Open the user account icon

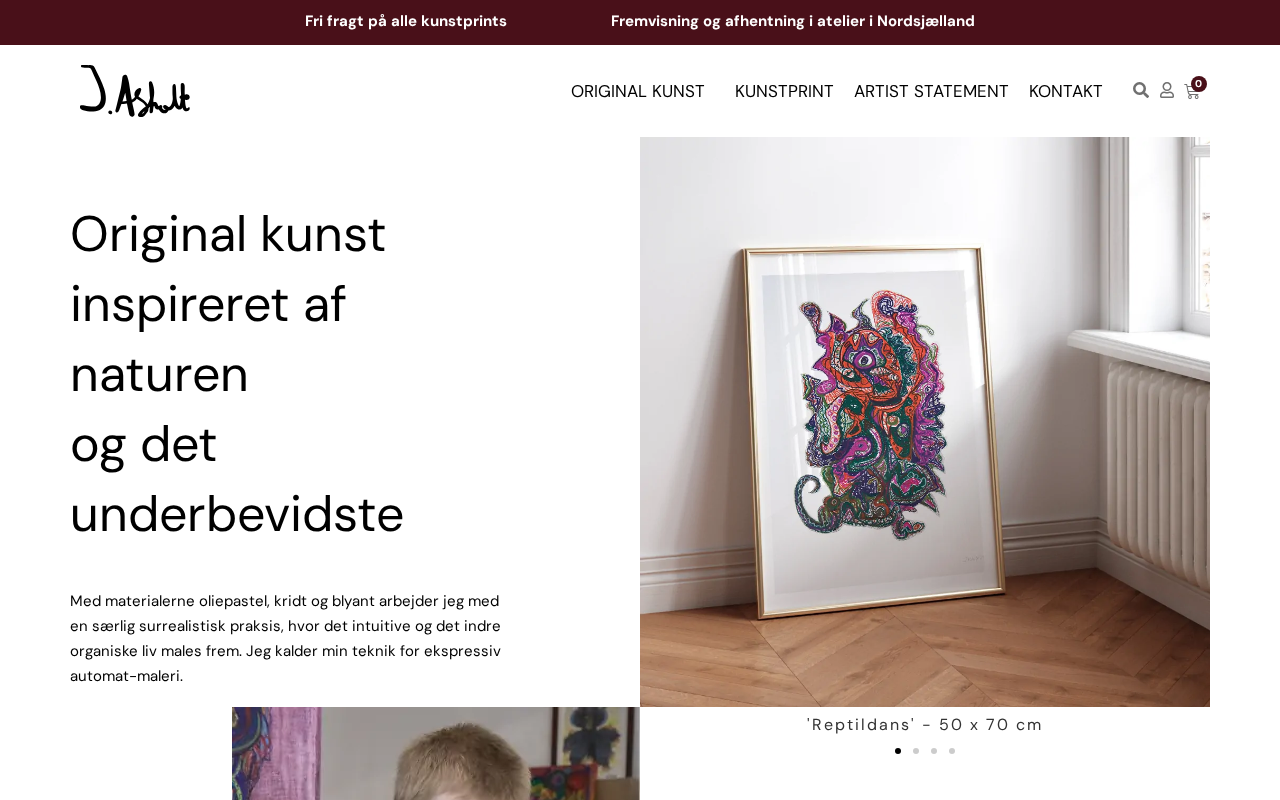[x=1167, y=91]
